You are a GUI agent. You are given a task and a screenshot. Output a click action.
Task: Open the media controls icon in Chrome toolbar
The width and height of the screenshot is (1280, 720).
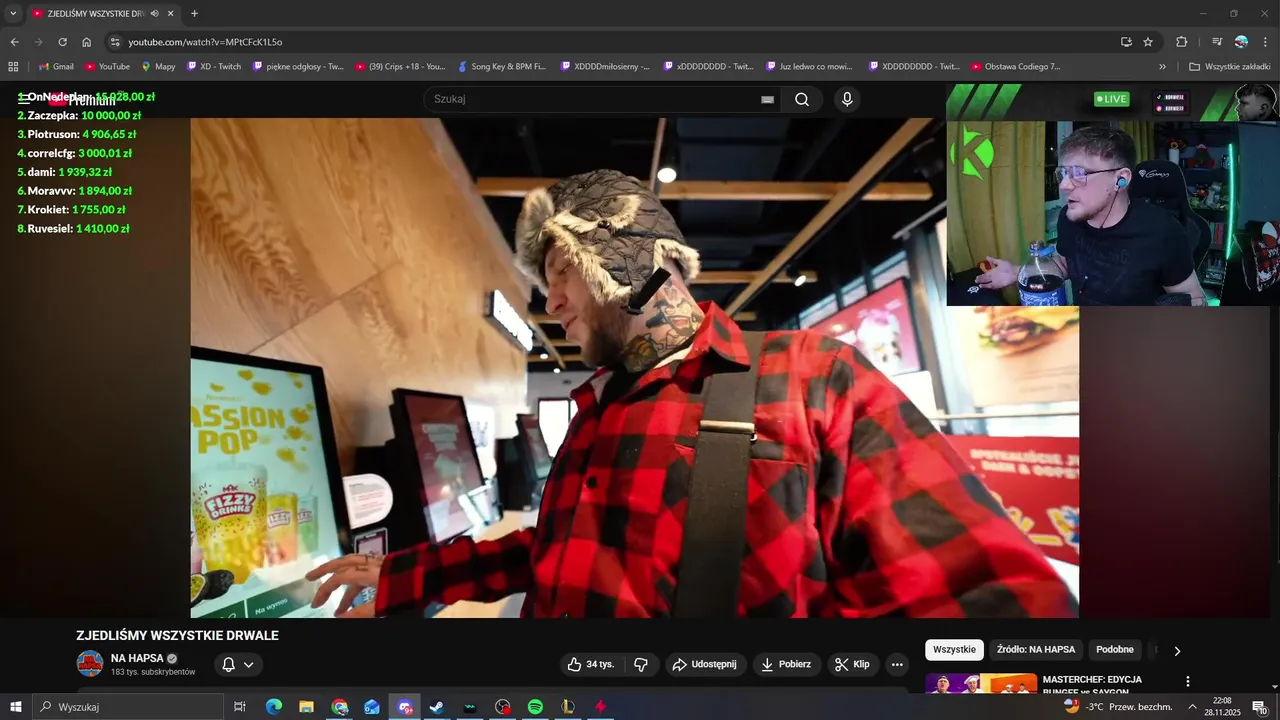1217,42
